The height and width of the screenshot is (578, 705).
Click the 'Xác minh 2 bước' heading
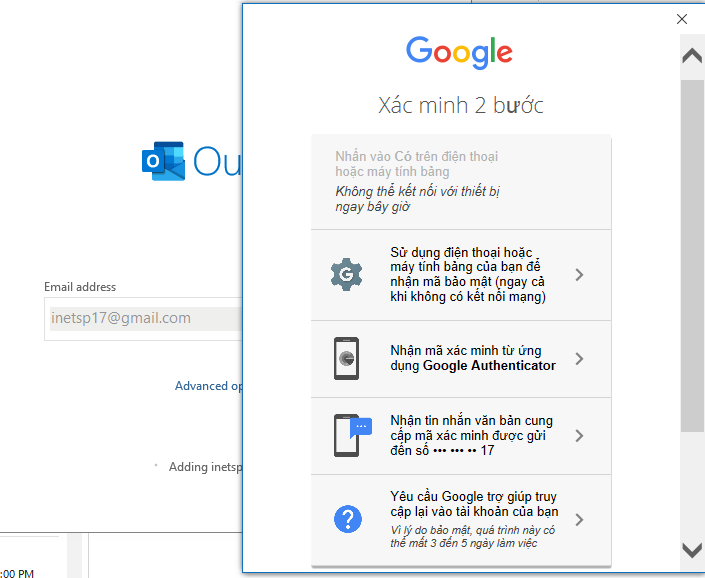(461, 105)
